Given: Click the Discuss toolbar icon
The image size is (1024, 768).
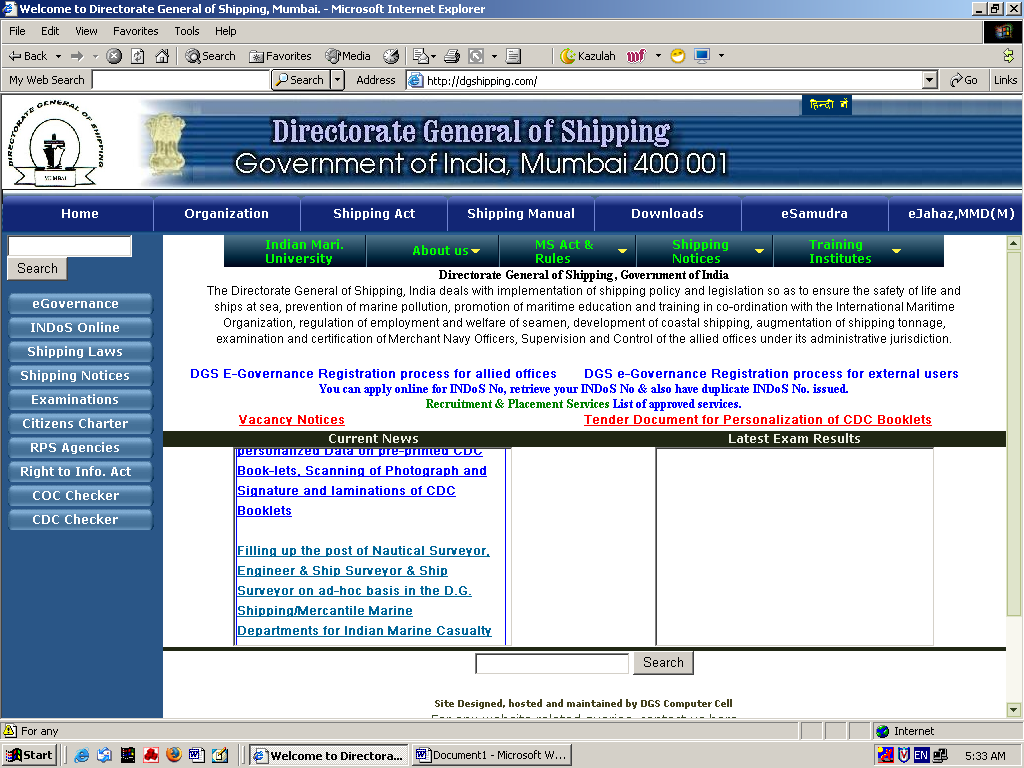Looking at the screenshot, I should coord(514,56).
